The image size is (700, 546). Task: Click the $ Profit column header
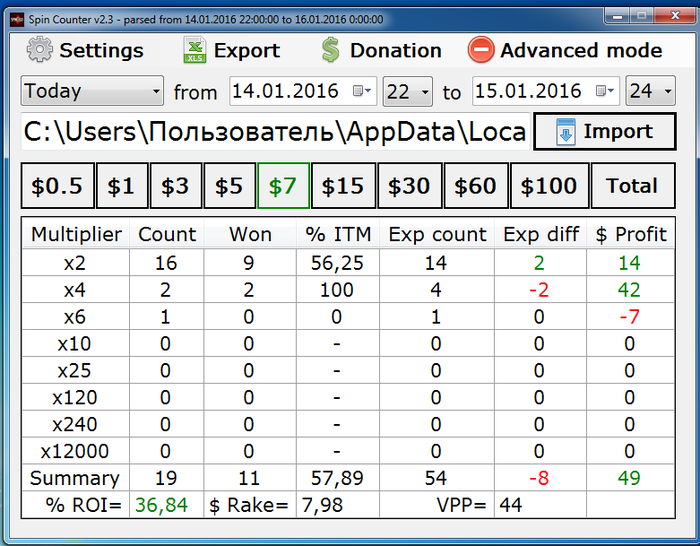(630, 234)
